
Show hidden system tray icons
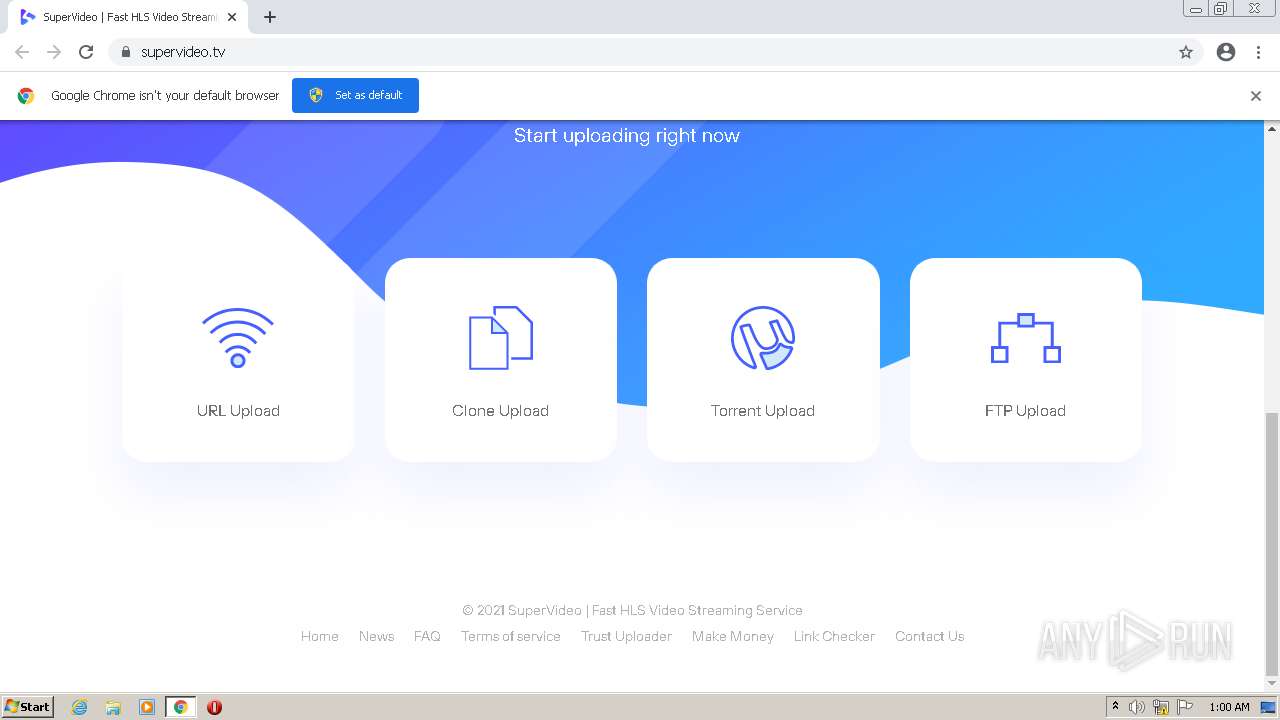pos(1115,707)
